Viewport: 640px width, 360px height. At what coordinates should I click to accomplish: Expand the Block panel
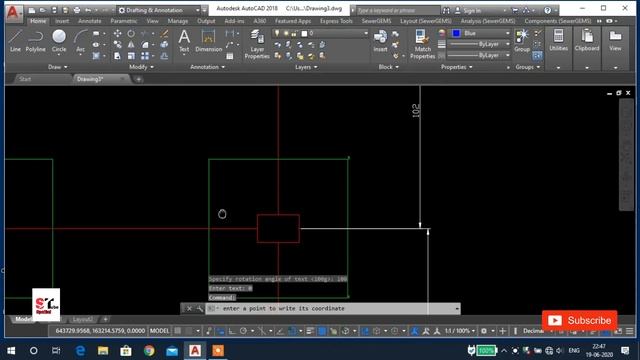pos(389,67)
